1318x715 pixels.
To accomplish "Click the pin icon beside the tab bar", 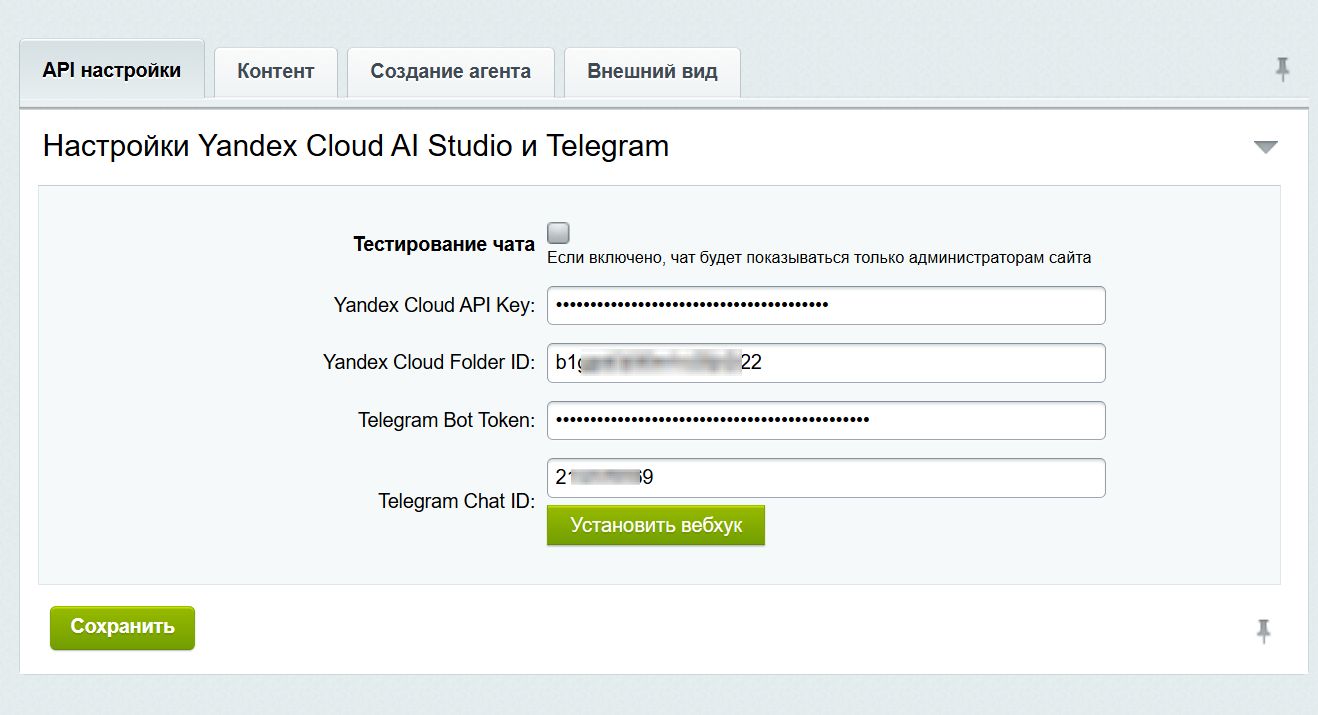I will [x=1282, y=69].
